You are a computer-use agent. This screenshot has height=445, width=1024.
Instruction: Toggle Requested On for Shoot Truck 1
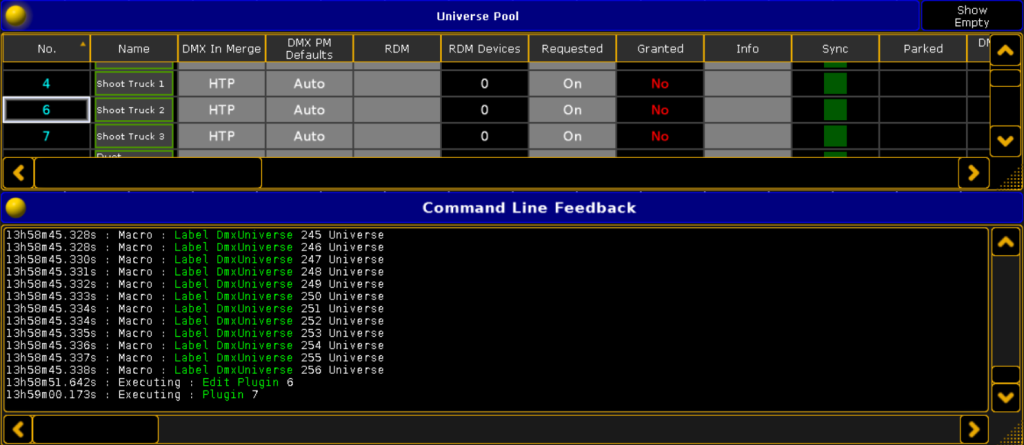(572, 84)
